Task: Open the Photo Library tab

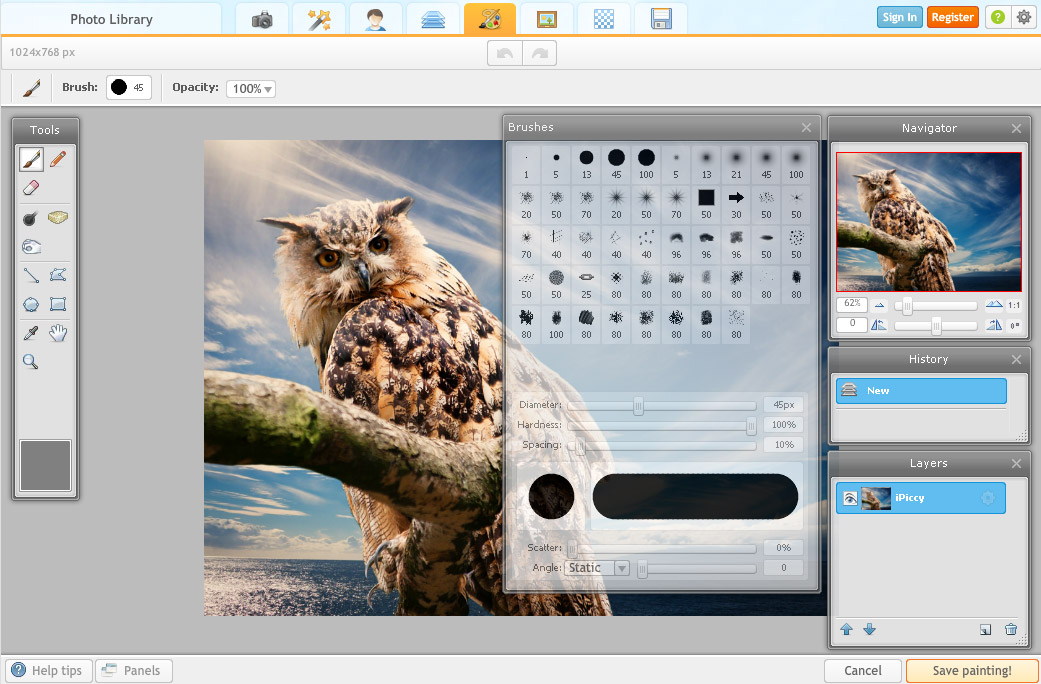Action: point(111,19)
